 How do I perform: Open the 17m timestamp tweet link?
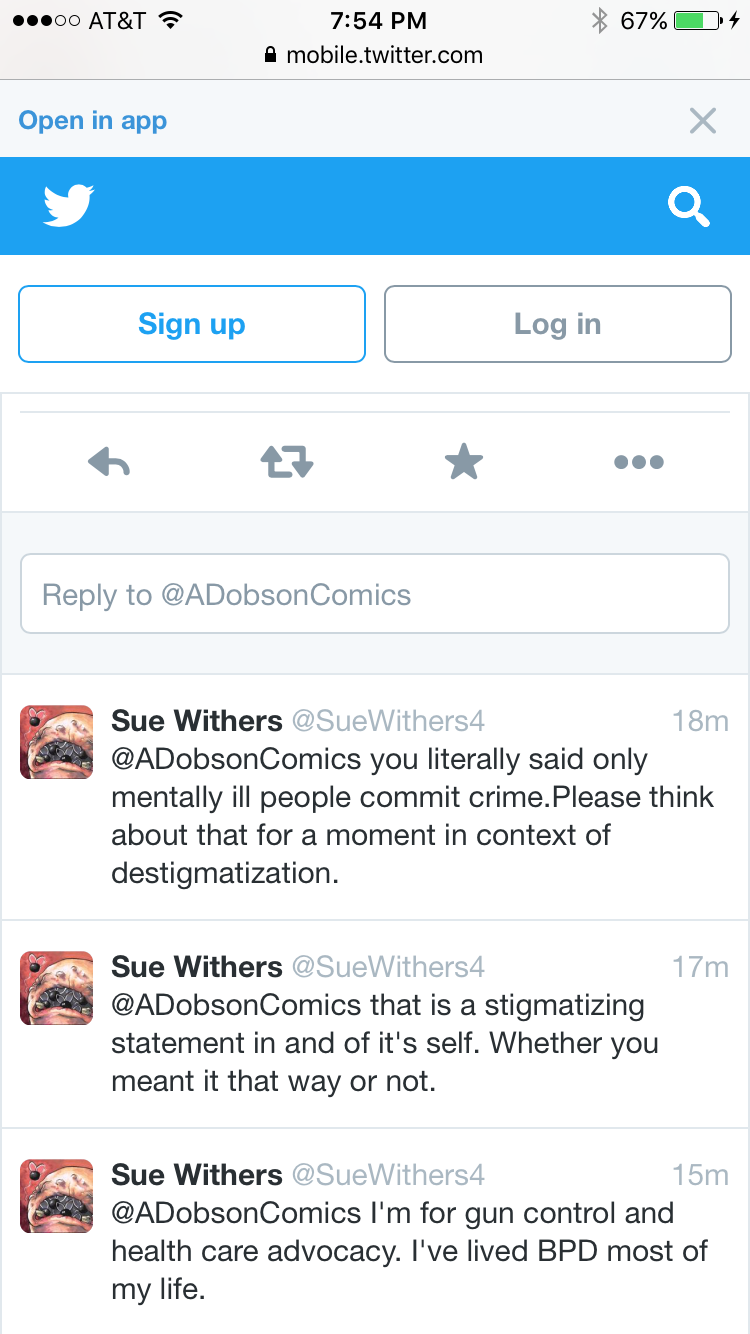700,967
